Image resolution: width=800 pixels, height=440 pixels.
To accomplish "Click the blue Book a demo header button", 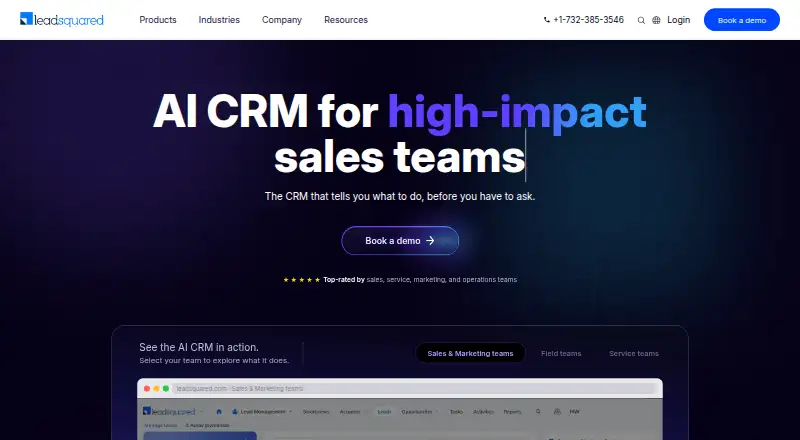I will click(742, 20).
